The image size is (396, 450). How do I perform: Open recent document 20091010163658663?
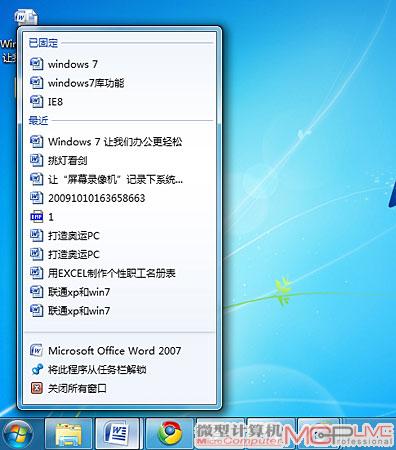tap(119, 198)
